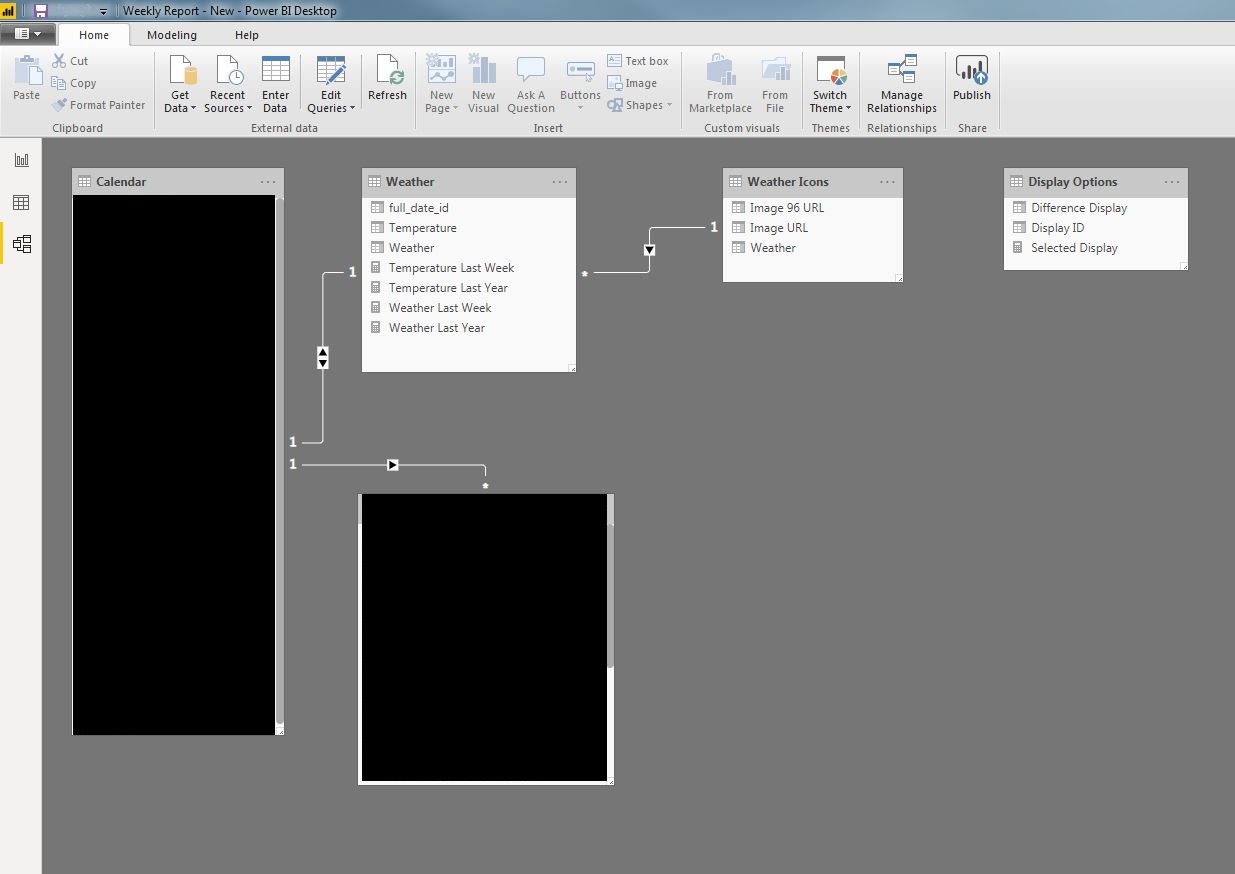This screenshot has width=1235, height=874.
Task: Select Weather to Weather Icons relationship arrow
Action: tap(650, 249)
